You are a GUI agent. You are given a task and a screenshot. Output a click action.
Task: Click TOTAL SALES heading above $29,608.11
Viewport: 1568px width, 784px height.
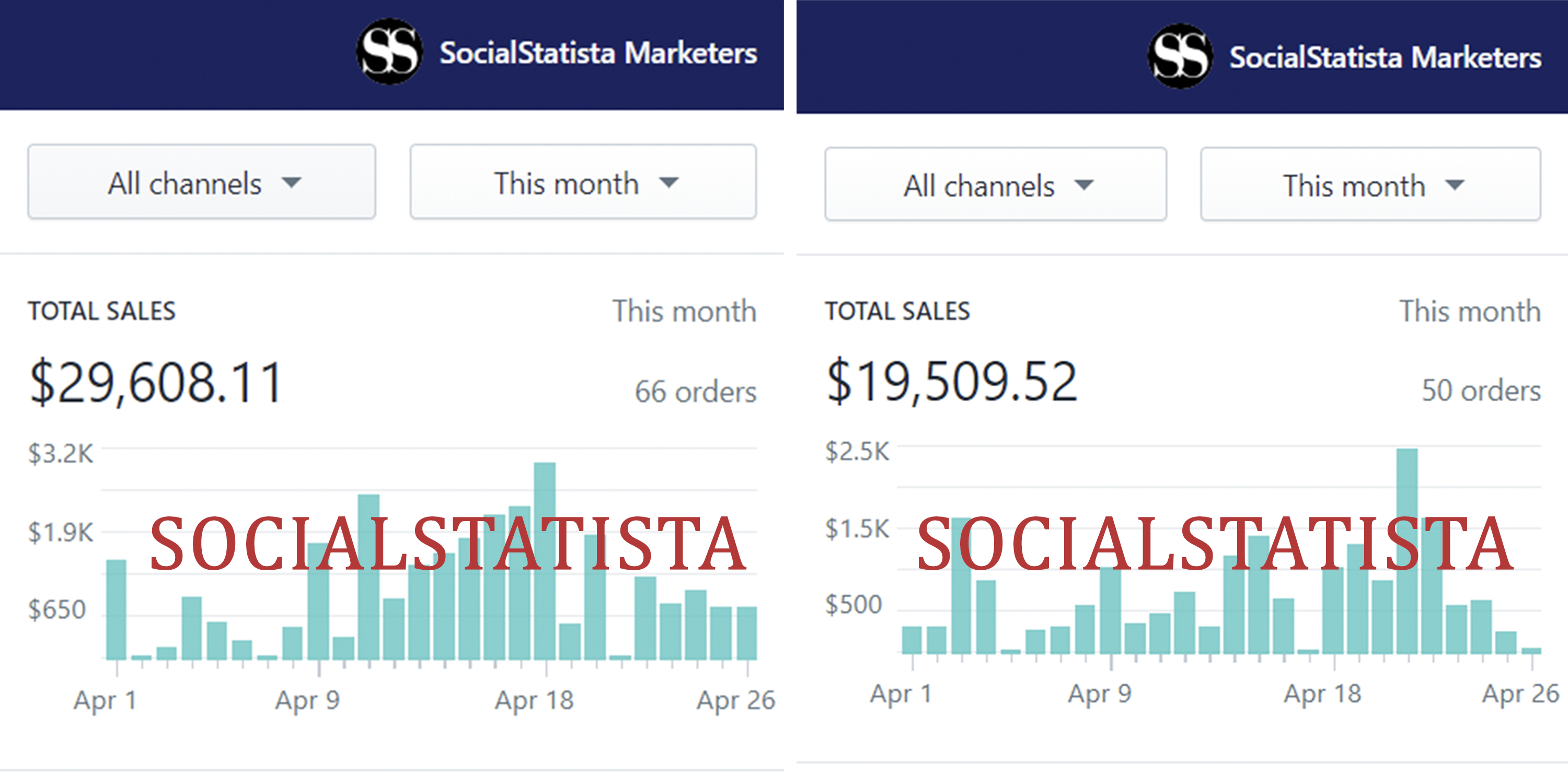[101, 311]
